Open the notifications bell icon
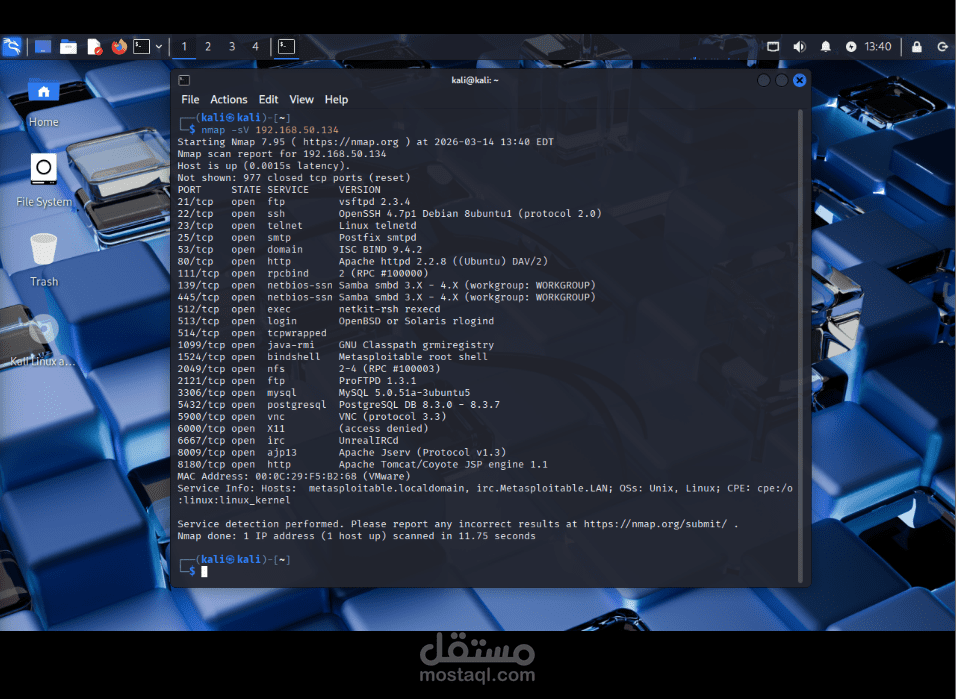The image size is (956, 699). click(826, 47)
